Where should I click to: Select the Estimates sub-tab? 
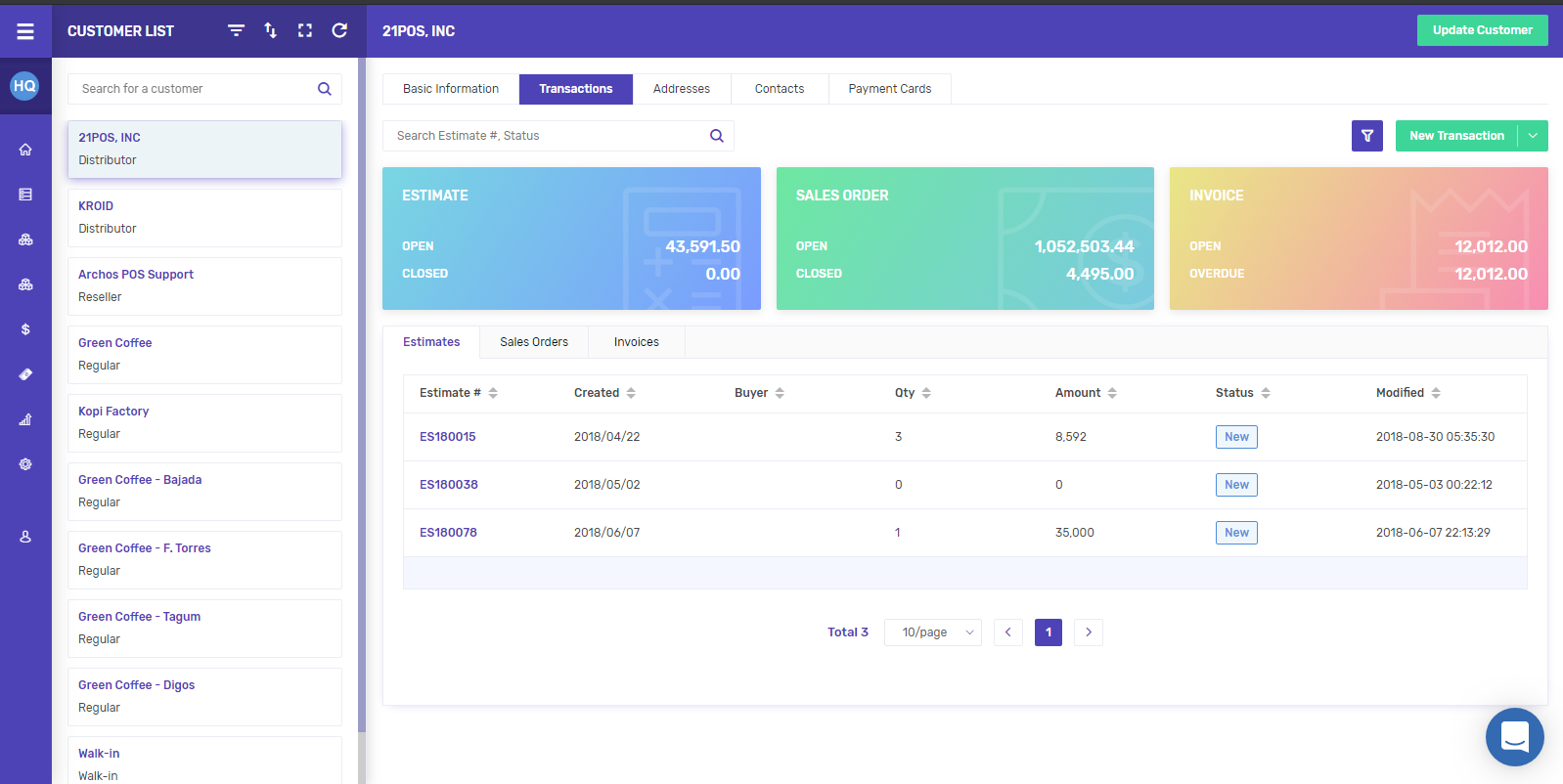(x=431, y=342)
